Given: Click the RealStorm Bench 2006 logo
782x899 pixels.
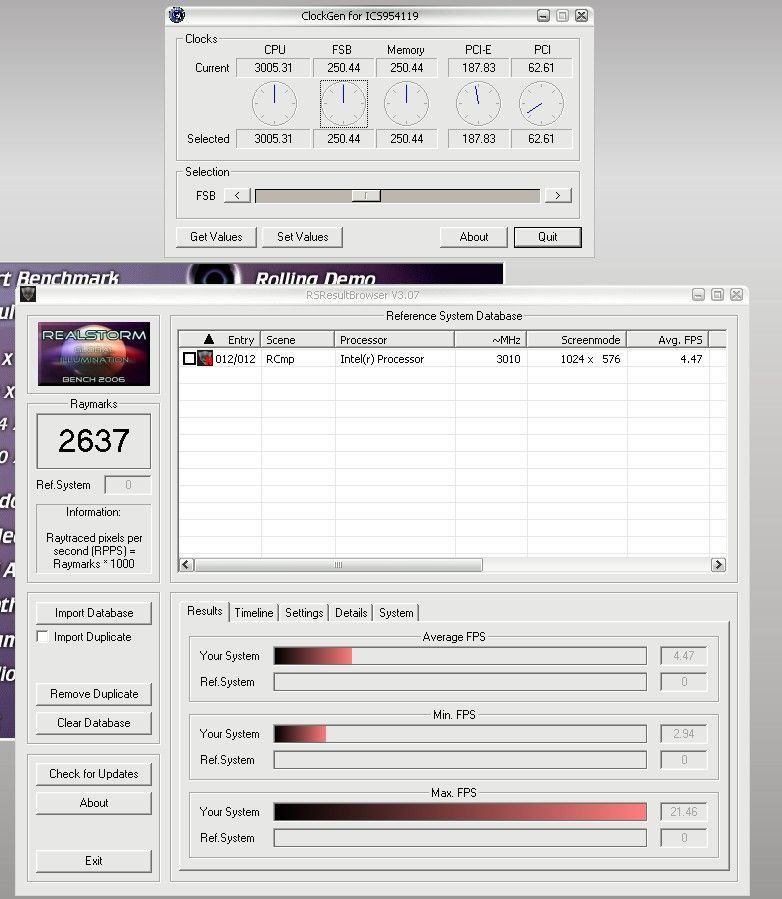Looking at the screenshot, I should pos(94,354).
